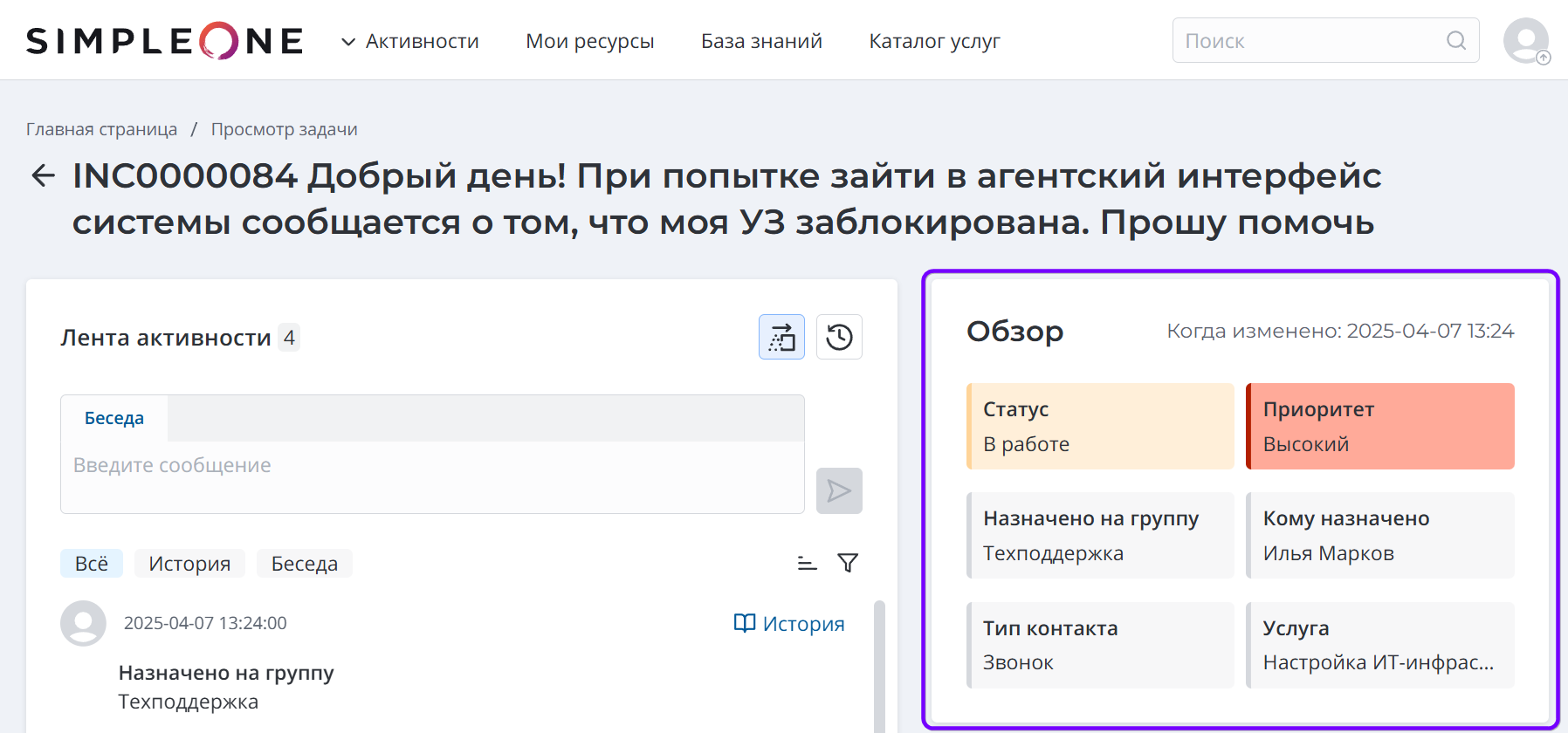The height and width of the screenshot is (733, 1568).
Task: Open the user profile avatar menu
Action: click(x=1525, y=40)
